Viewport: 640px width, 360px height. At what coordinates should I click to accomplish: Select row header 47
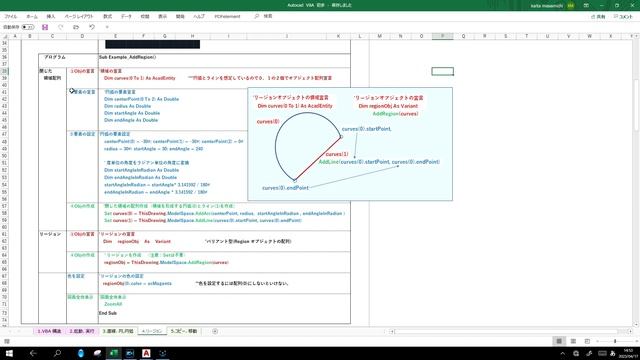pyautogui.click(x=4, y=134)
